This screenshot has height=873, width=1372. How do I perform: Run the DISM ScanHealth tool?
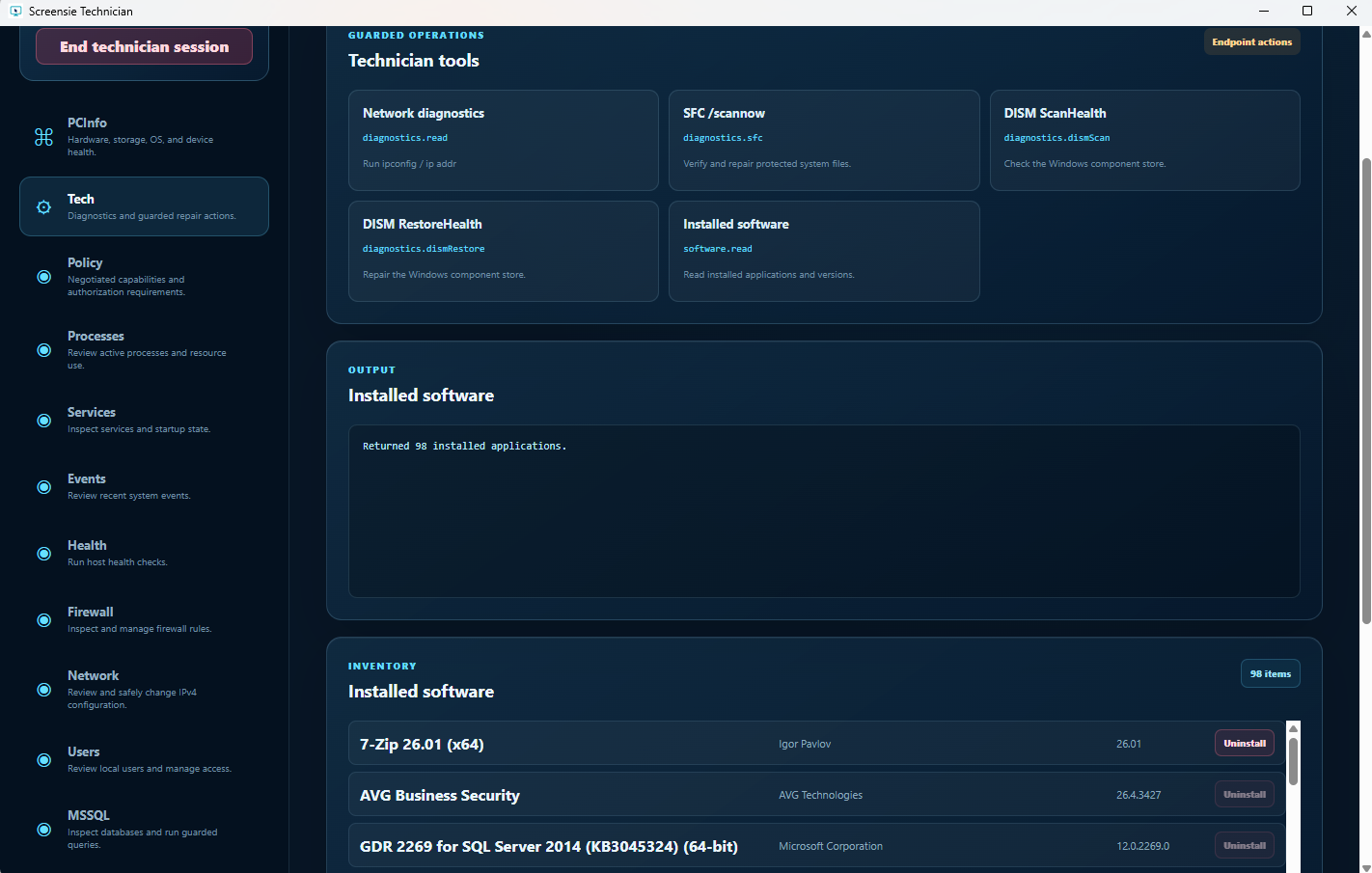[x=1144, y=140]
